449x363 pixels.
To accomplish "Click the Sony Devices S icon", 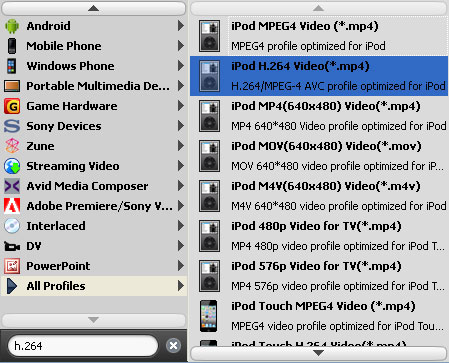I will pos(12,126).
